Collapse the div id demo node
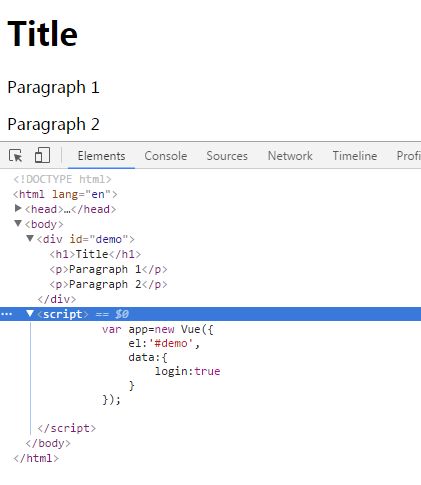 30,238
